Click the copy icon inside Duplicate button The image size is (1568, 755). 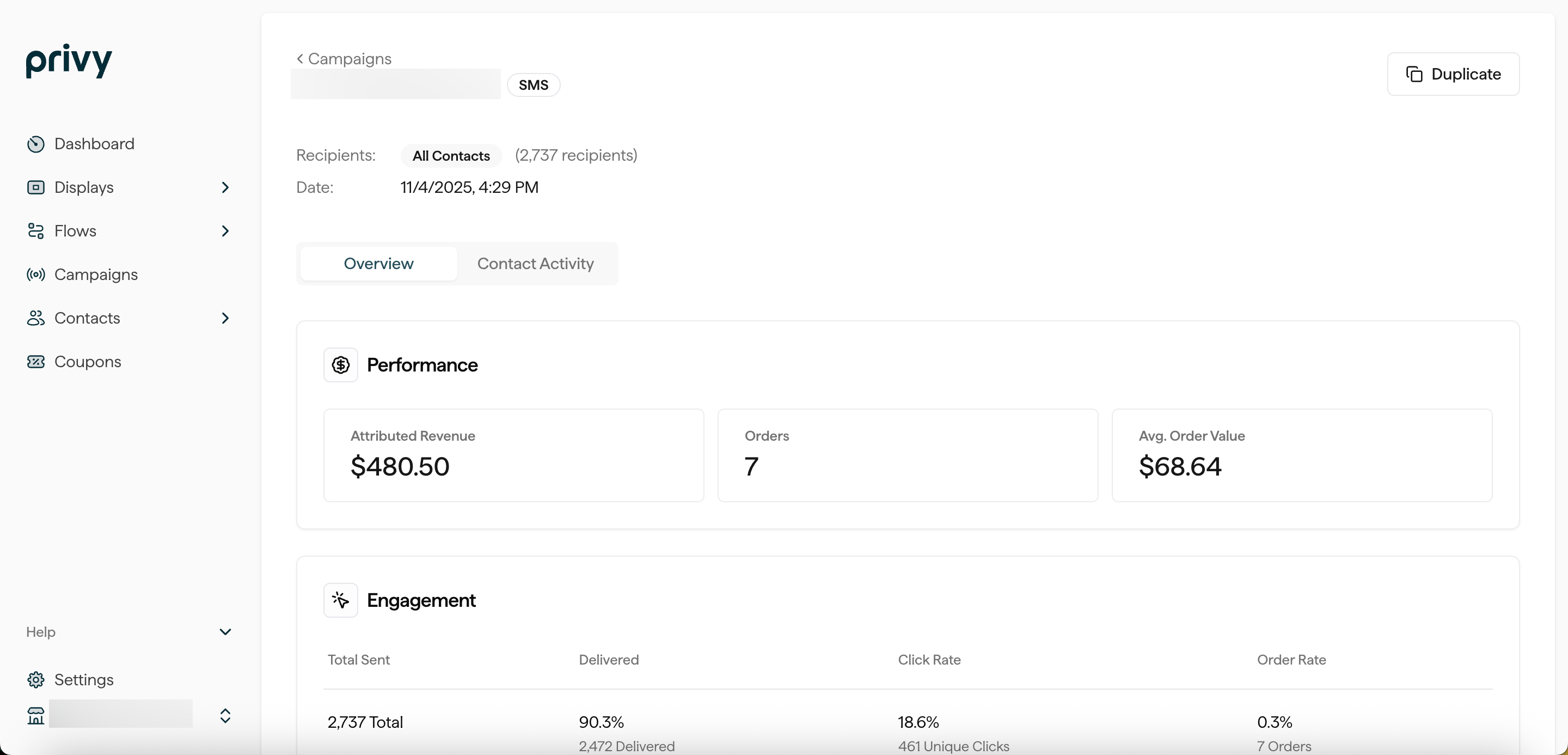pyautogui.click(x=1415, y=74)
